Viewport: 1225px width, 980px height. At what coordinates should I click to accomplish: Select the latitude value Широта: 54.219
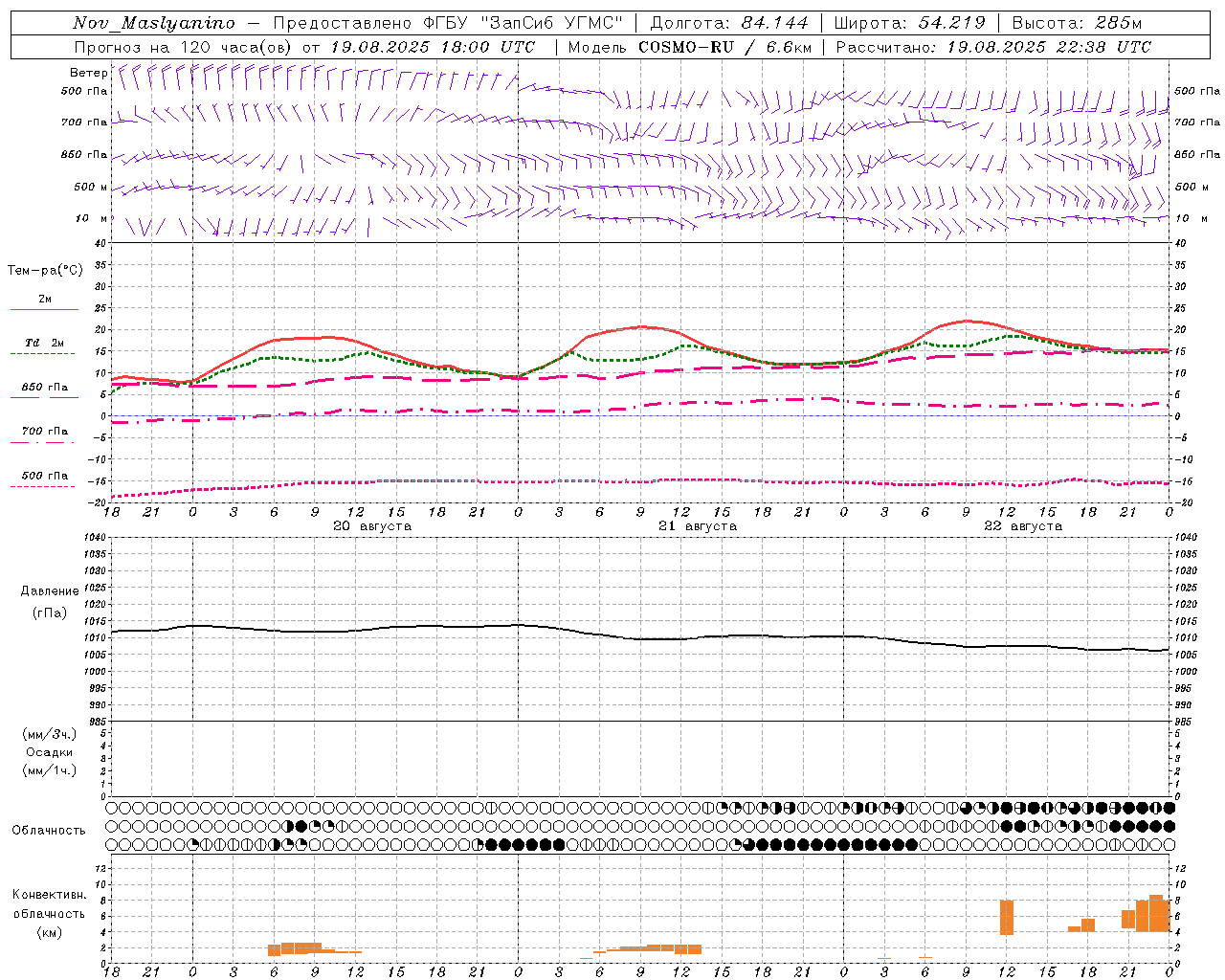point(909,23)
